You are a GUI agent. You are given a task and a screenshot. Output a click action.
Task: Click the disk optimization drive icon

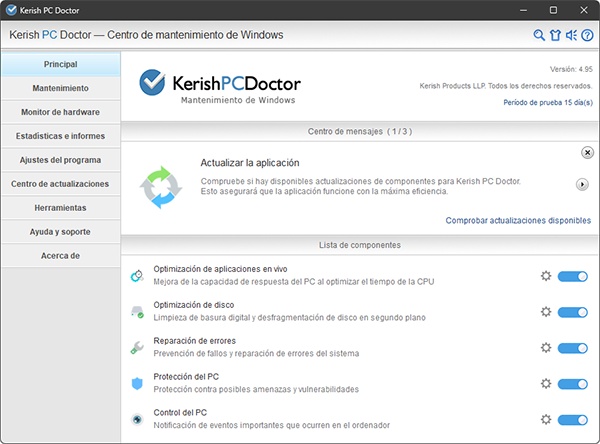click(137, 312)
